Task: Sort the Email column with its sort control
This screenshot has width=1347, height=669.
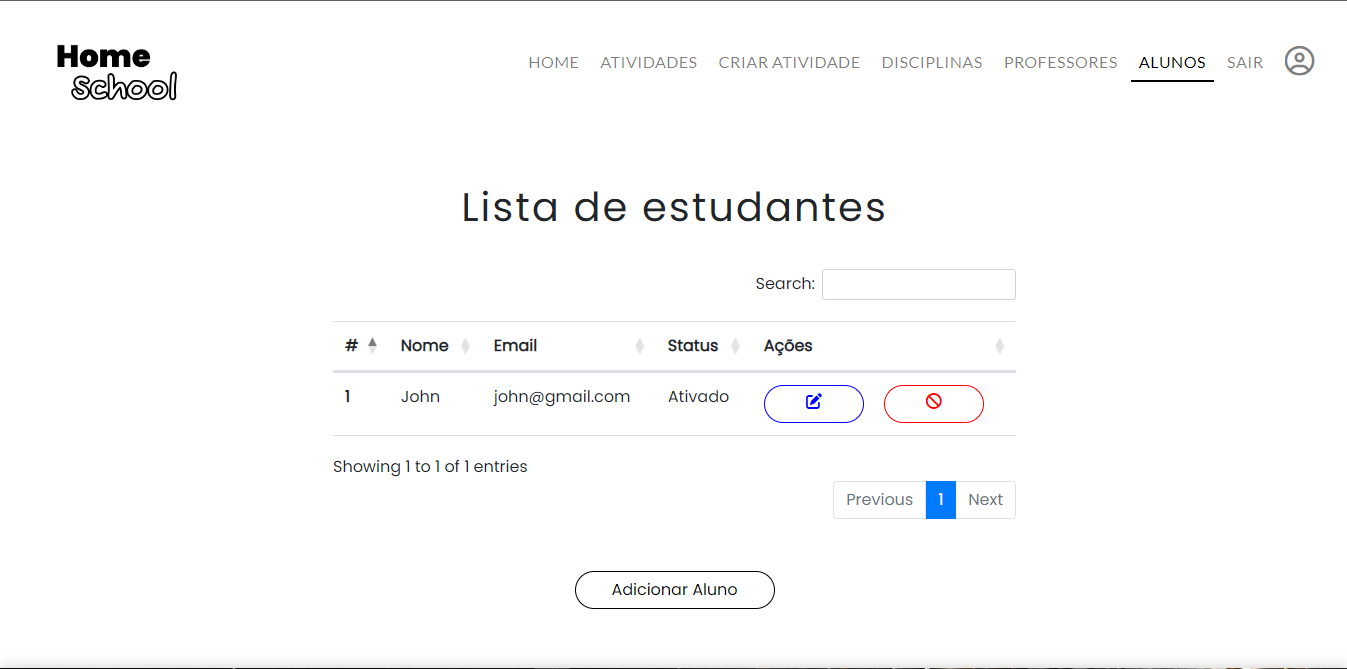Action: pos(639,345)
